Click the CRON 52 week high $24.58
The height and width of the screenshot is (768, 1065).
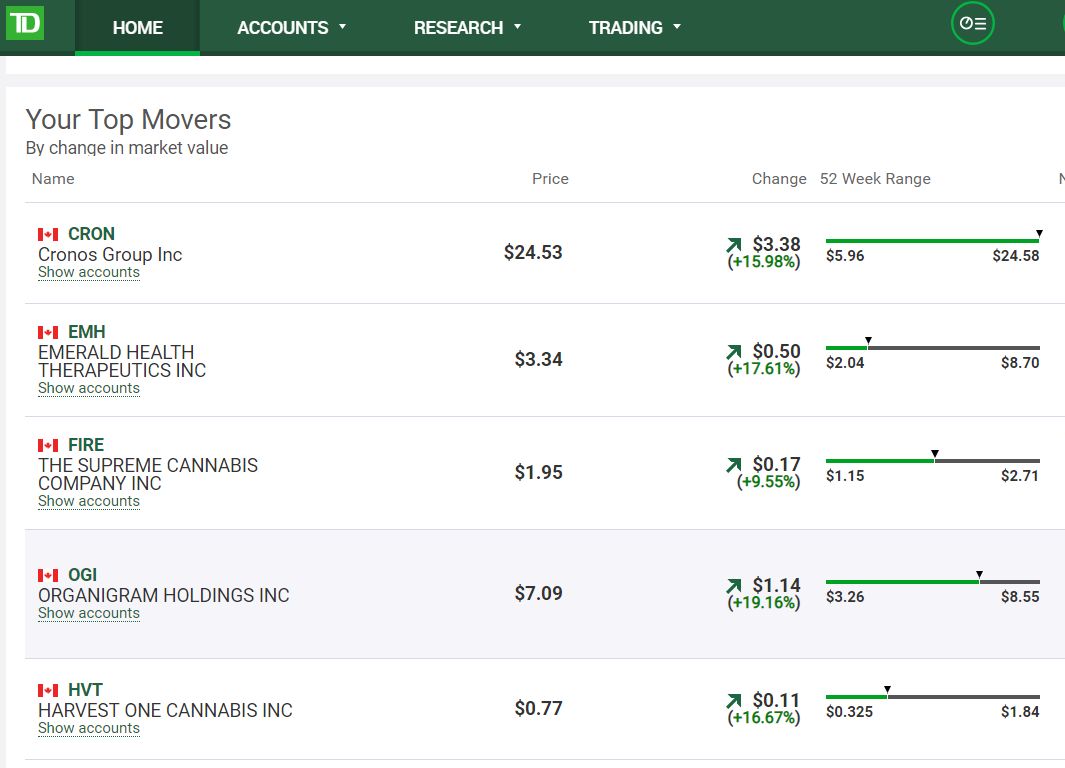pyautogui.click(x=1015, y=256)
